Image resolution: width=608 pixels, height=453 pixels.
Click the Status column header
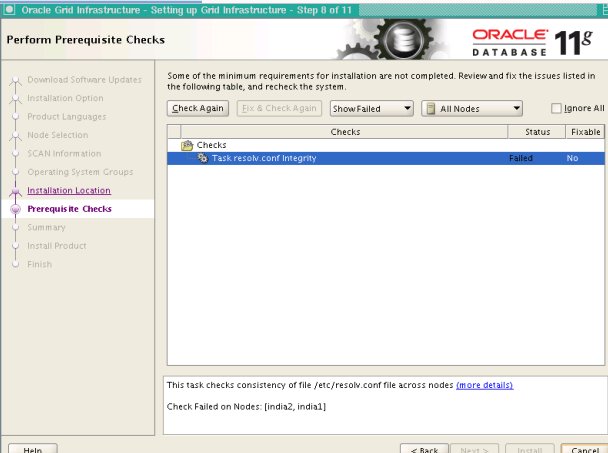(x=537, y=132)
